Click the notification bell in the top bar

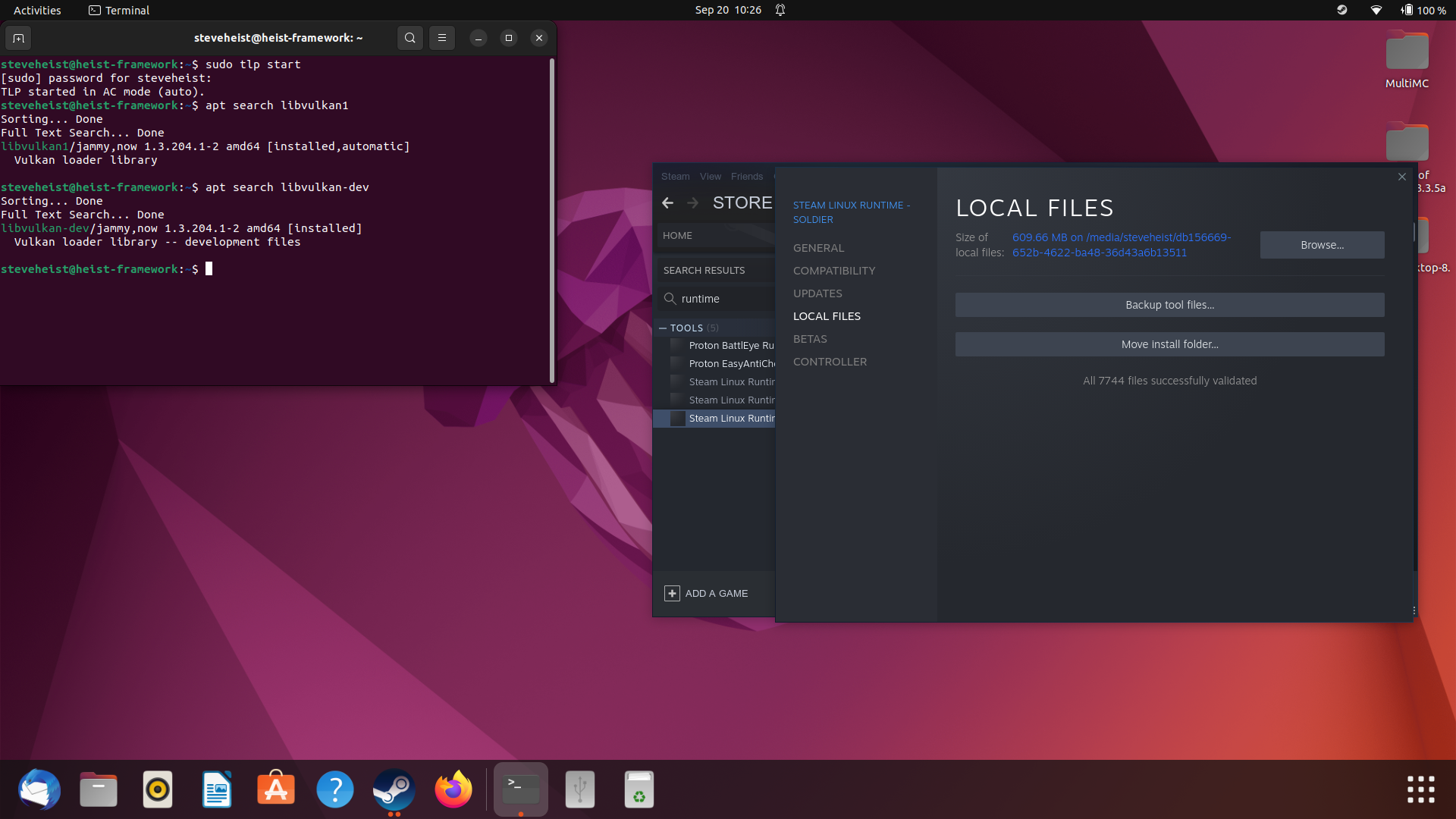coord(779,10)
